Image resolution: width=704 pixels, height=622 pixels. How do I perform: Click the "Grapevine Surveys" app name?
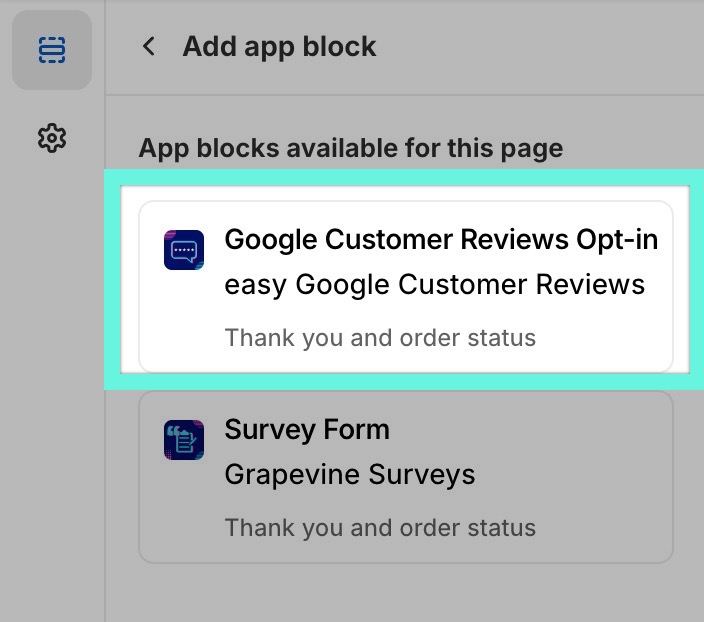tap(349, 474)
